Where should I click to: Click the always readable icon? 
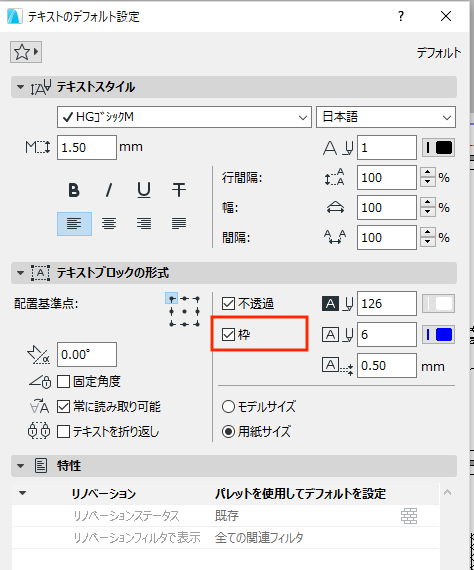(x=39, y=406)
